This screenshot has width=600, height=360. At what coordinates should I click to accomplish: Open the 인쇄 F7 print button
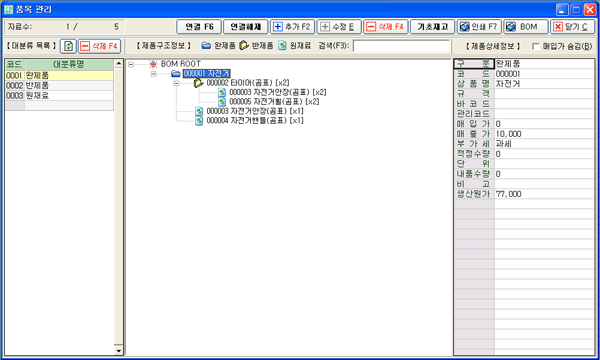[479, 27]
